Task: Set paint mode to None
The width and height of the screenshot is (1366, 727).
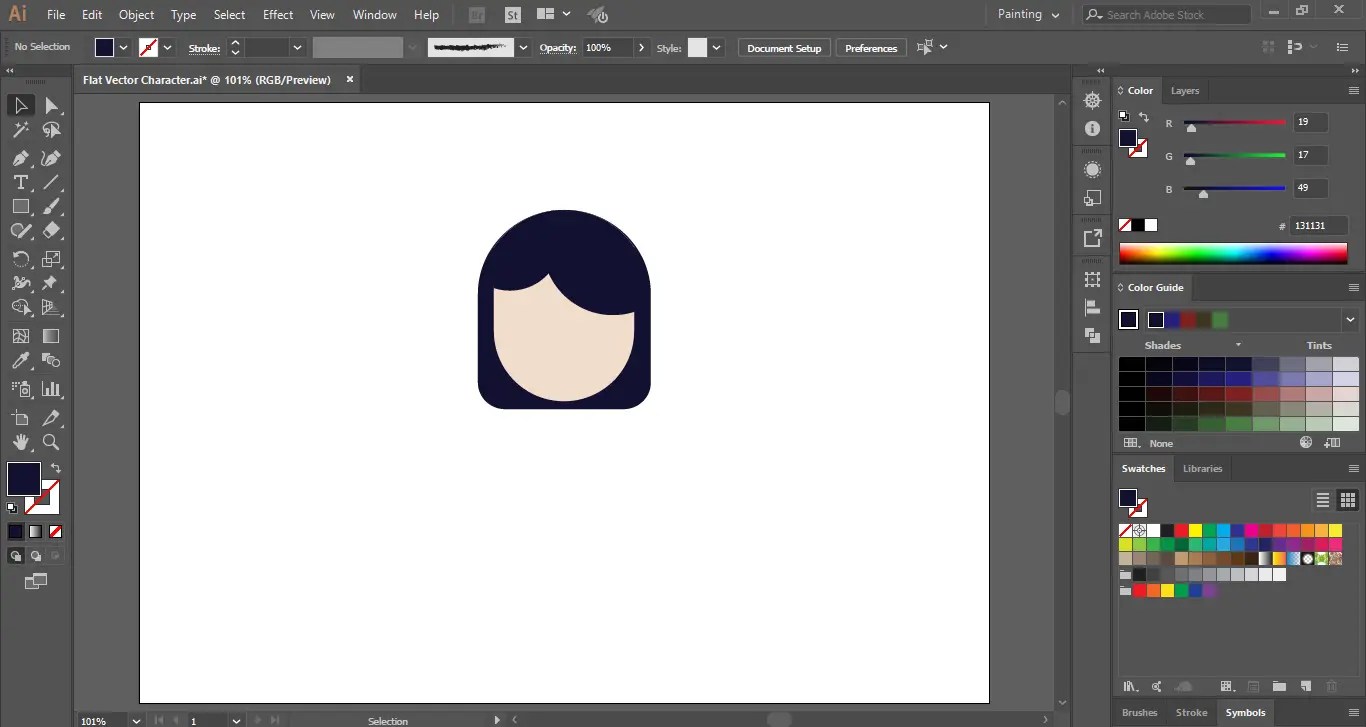Action: click(x=56, y=532)
